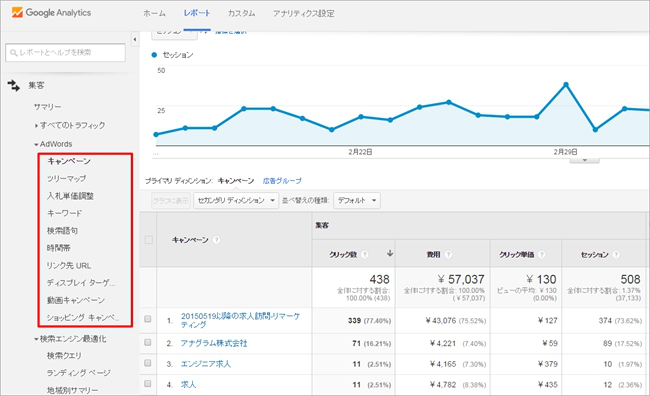Open アナリティクス設定 tab
The height and width of the screenshot is (396, 650).
[x=303, y=13]
